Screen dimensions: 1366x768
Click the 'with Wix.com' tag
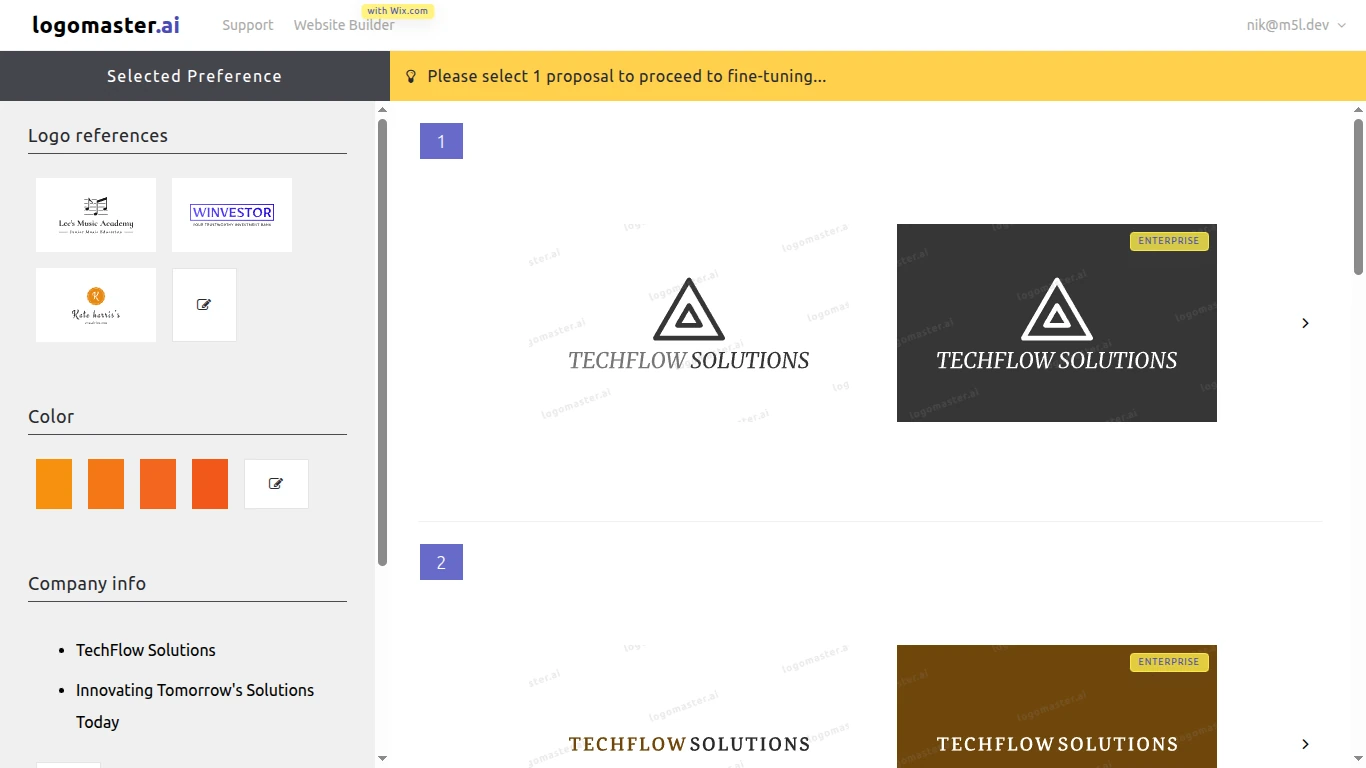[x=398, y=11]
